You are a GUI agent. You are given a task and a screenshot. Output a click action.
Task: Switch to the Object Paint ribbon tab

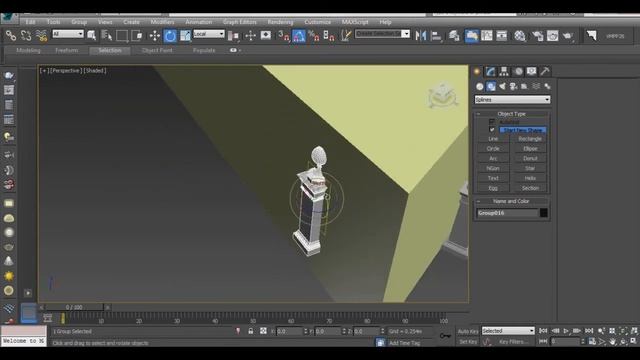(157, 51)
